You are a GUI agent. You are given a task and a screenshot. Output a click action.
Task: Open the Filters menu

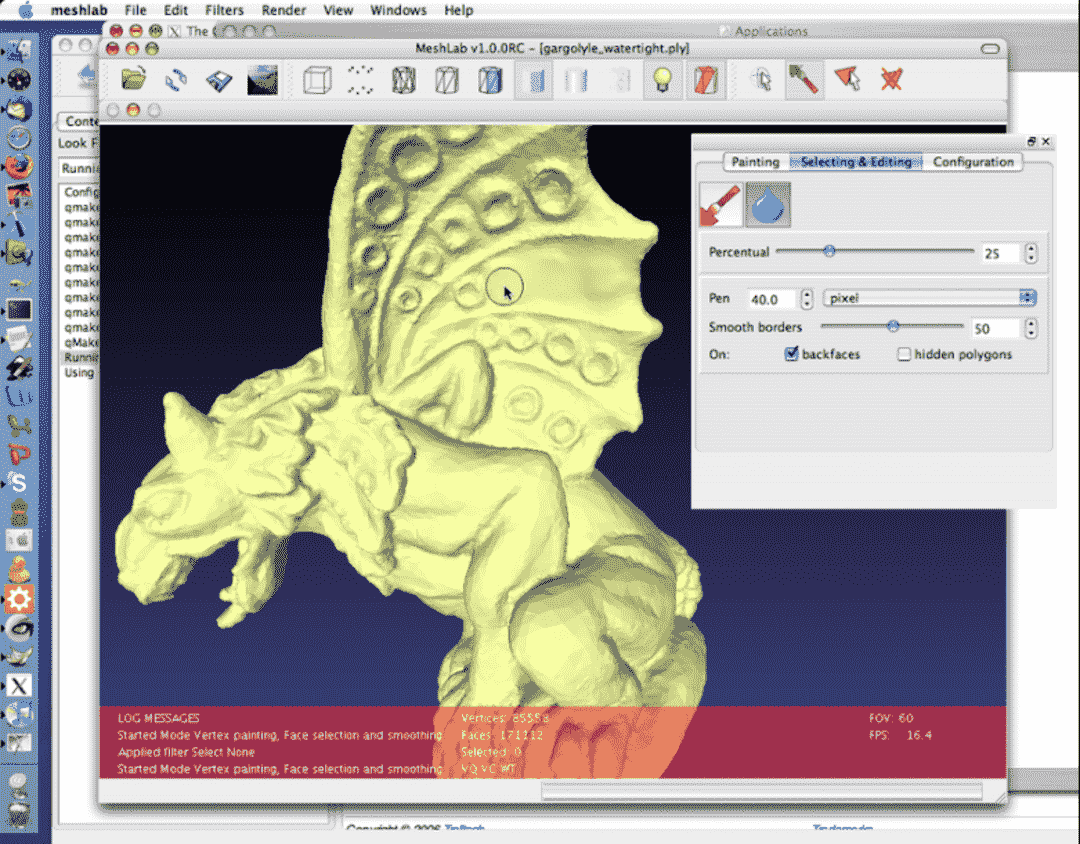coord(224,10)
